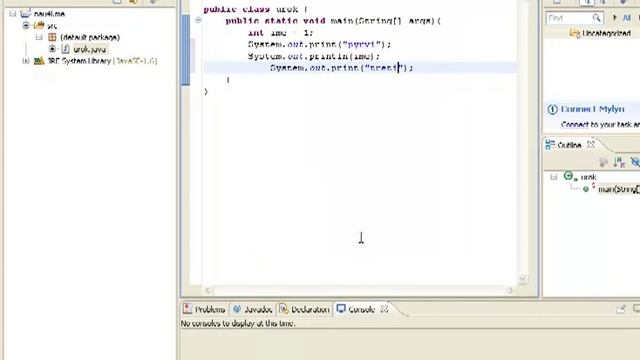The image size is (640, 360).
Task: Switch to the Declaration tab
Action: 305,309
